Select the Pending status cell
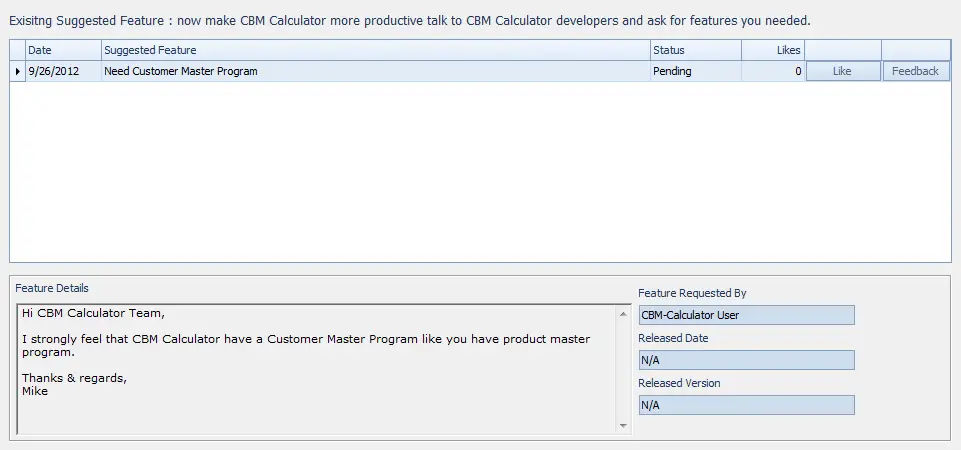This screenshot has width=961, height=450. [x=696, y=71]
